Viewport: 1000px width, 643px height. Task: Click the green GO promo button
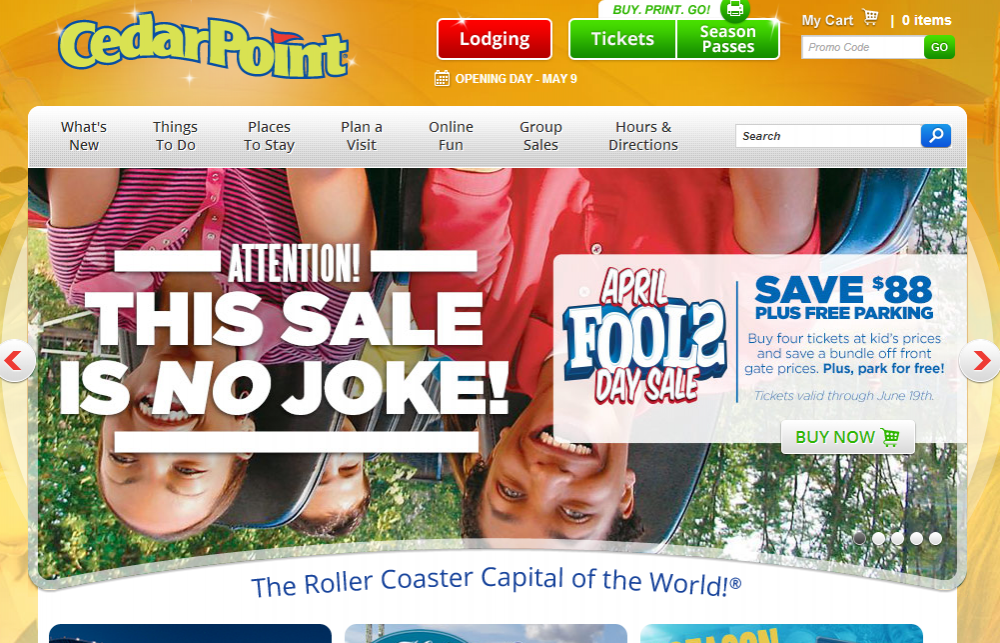tap(939, 47)
